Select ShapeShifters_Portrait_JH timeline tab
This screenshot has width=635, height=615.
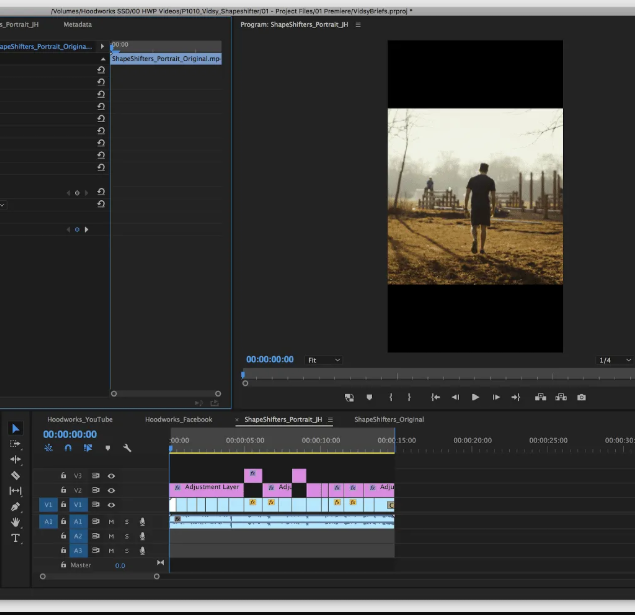pos(283,419)
